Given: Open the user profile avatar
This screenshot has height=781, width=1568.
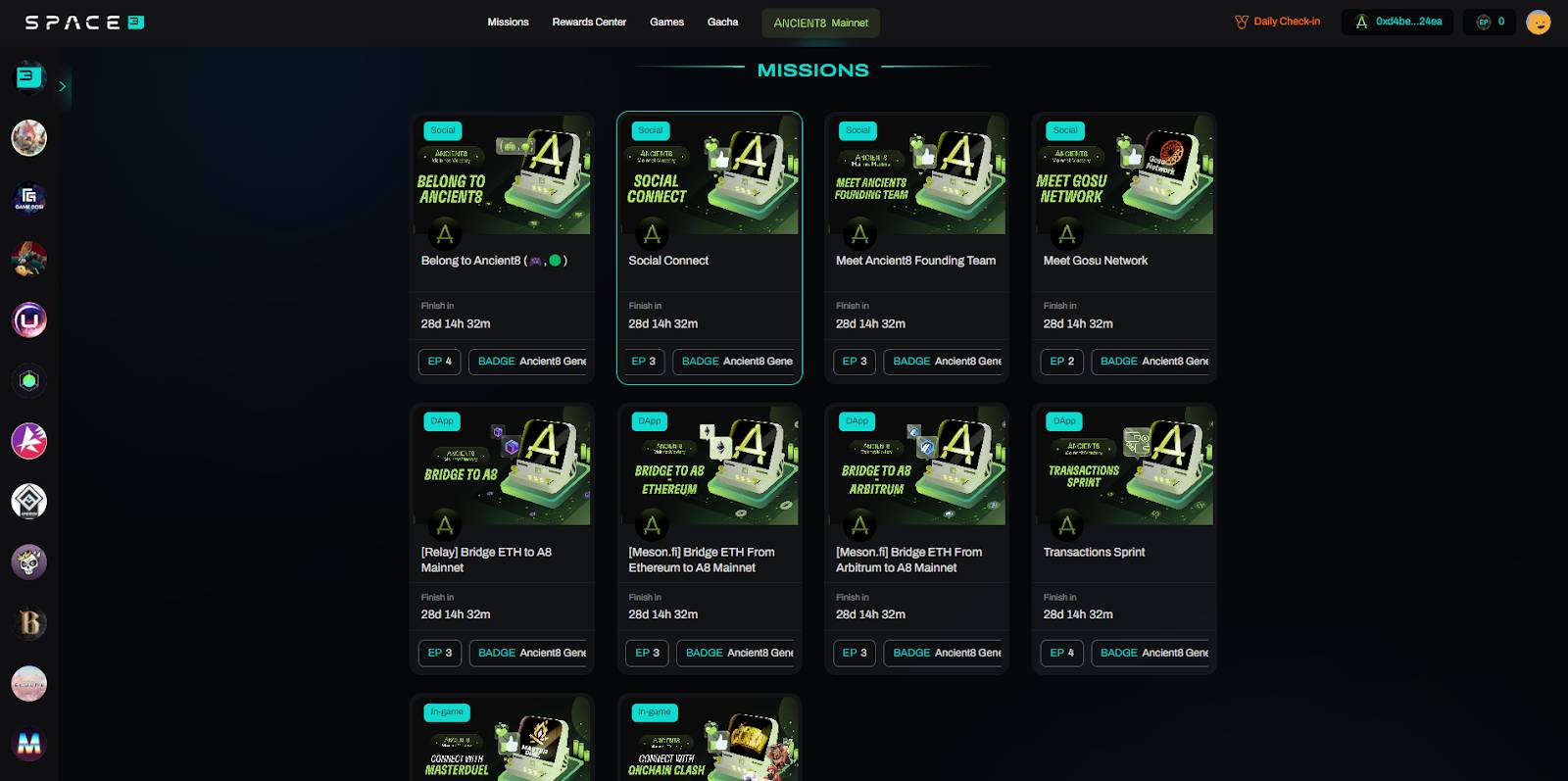Looking at the screenshot, I should click(x=1539, y=22).
